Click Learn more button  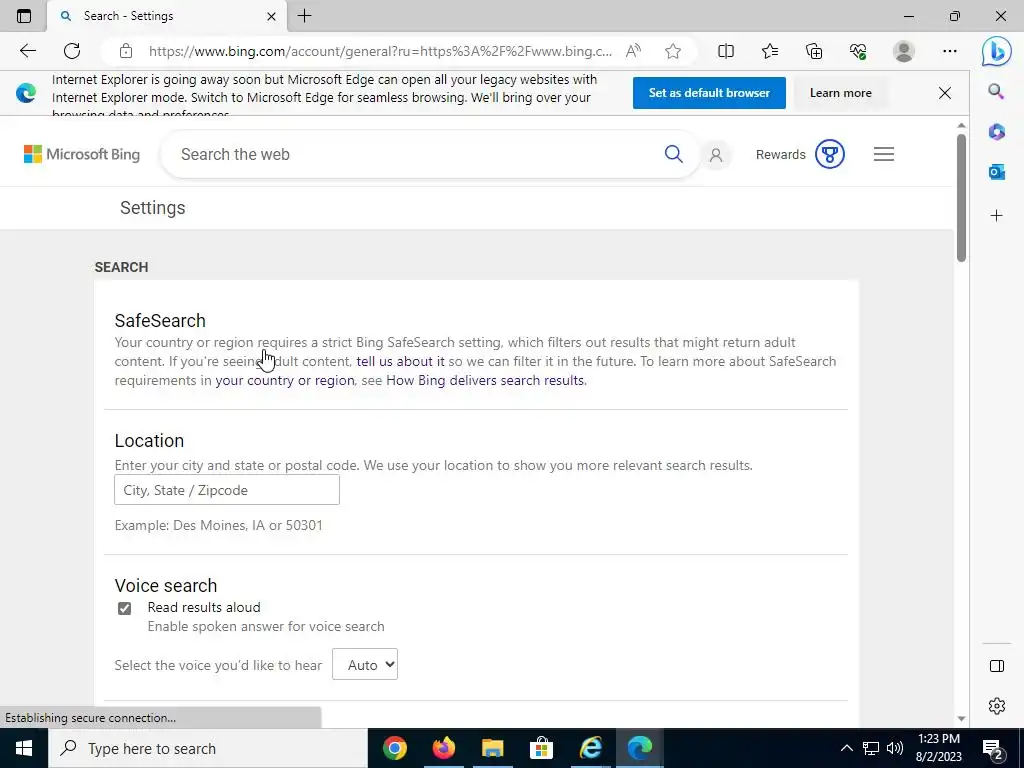[840, 93]
